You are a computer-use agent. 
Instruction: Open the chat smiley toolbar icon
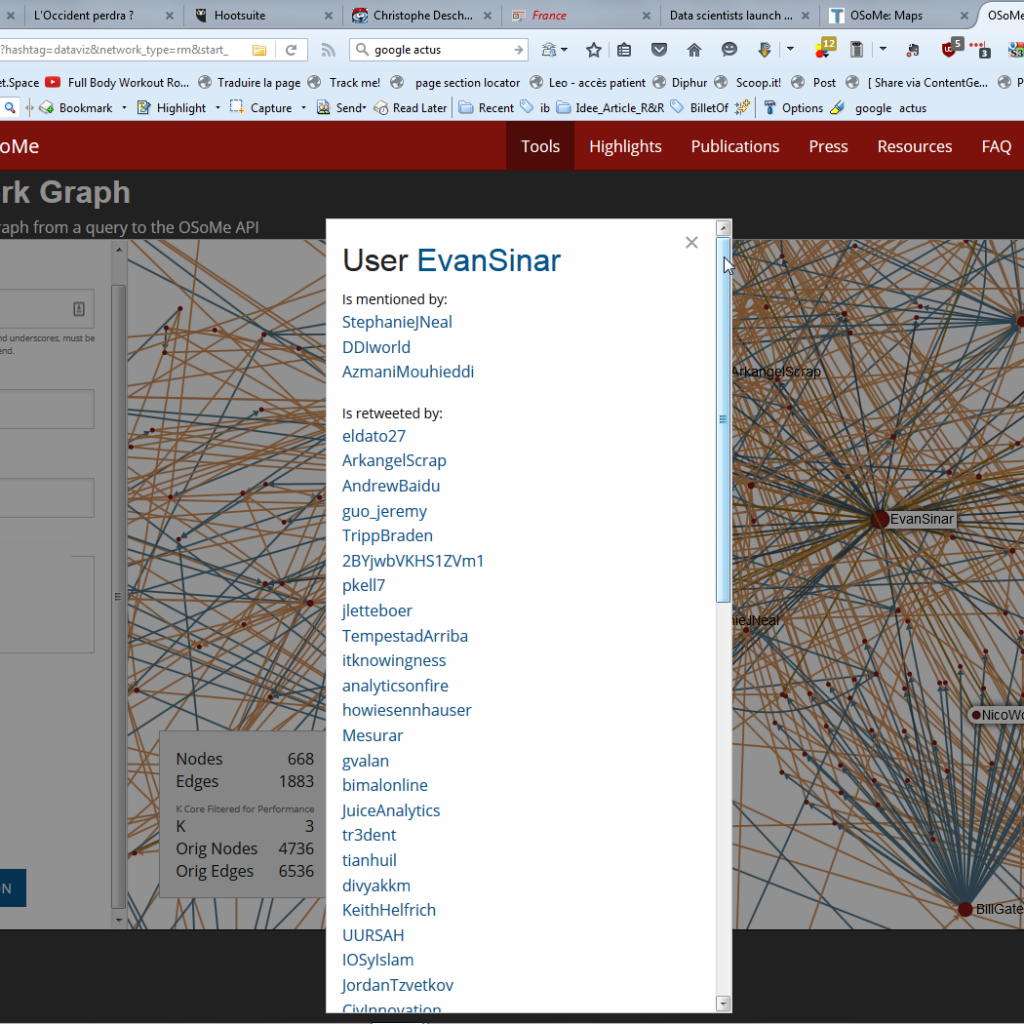point(729,50)
